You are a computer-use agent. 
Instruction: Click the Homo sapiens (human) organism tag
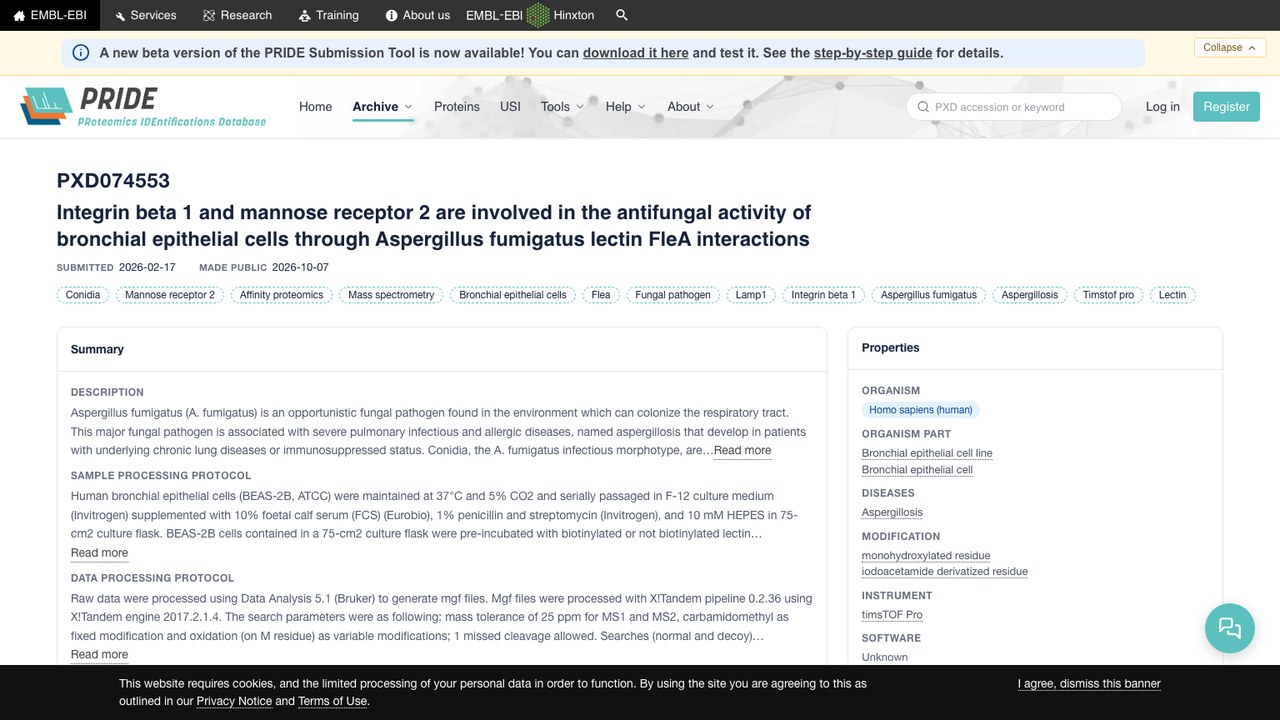coord(921,410)
